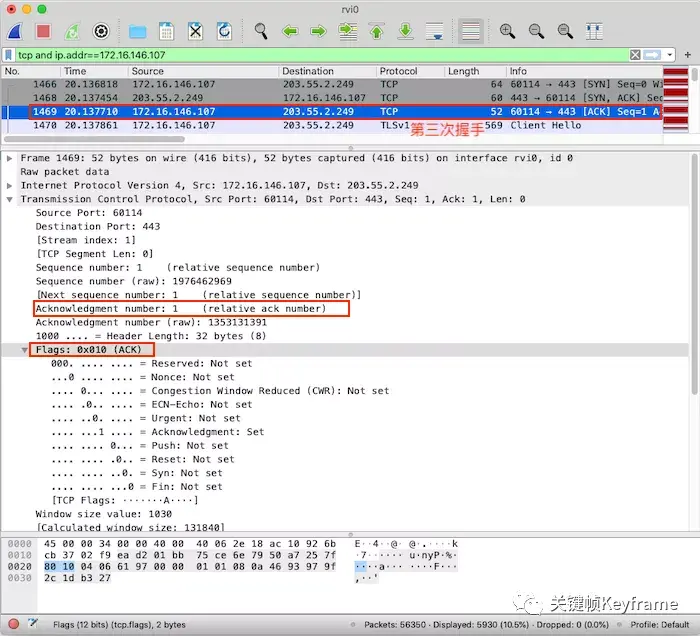This screenshot has width=700, height=636.
Task: Go back in packet history
Action: pyautogui.click(x=290, y=31)
